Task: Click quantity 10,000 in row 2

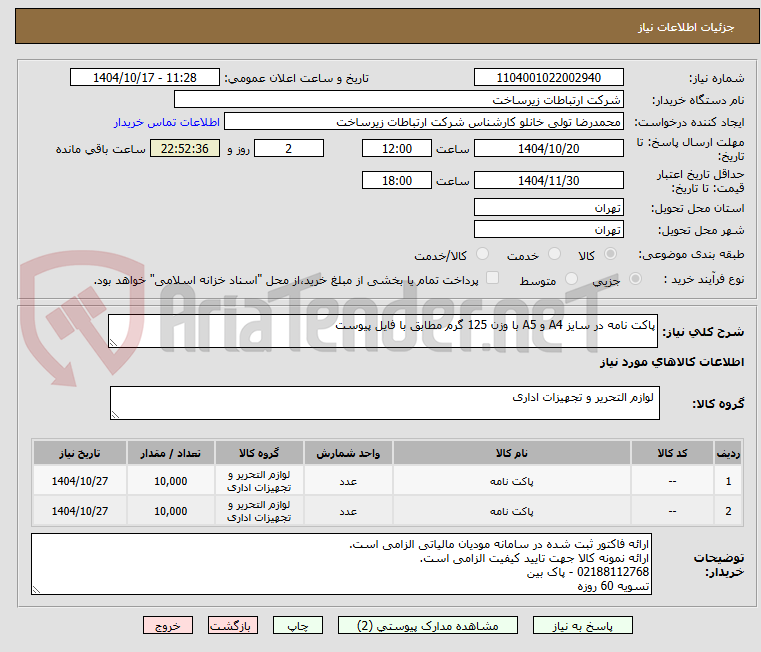Action: coord(170,511)
